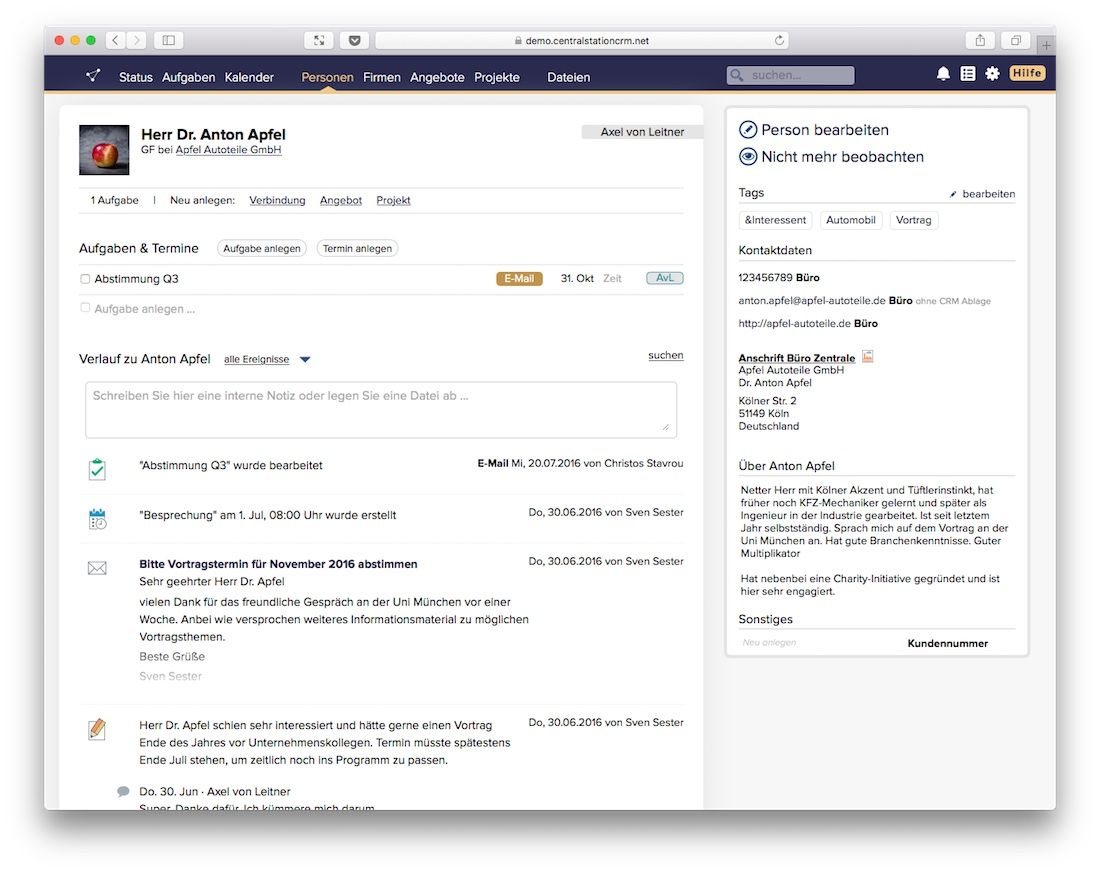Open the settings gear icon

tap(992, 74)
